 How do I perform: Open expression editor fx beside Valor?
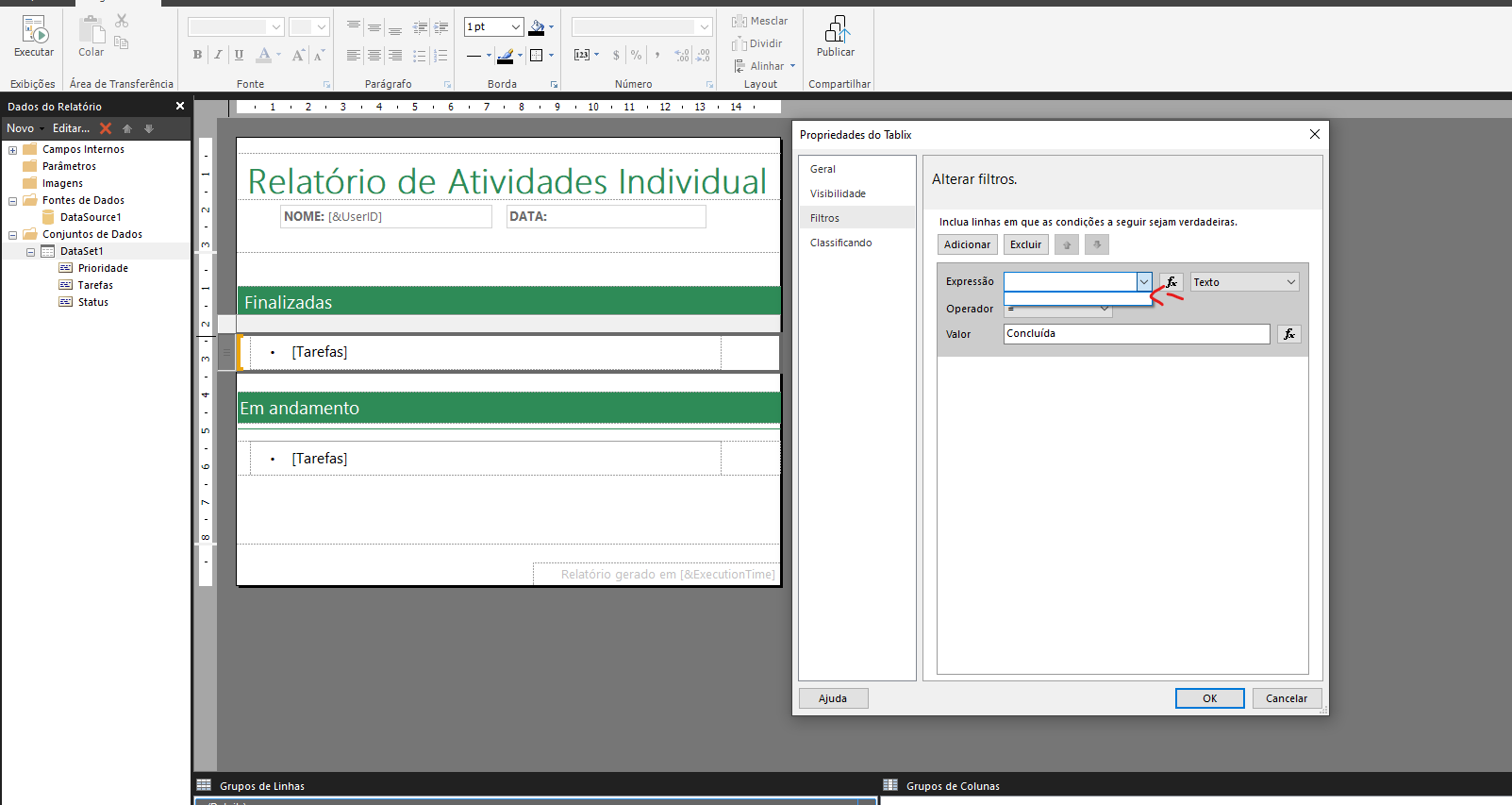(x=1289, y=334)
